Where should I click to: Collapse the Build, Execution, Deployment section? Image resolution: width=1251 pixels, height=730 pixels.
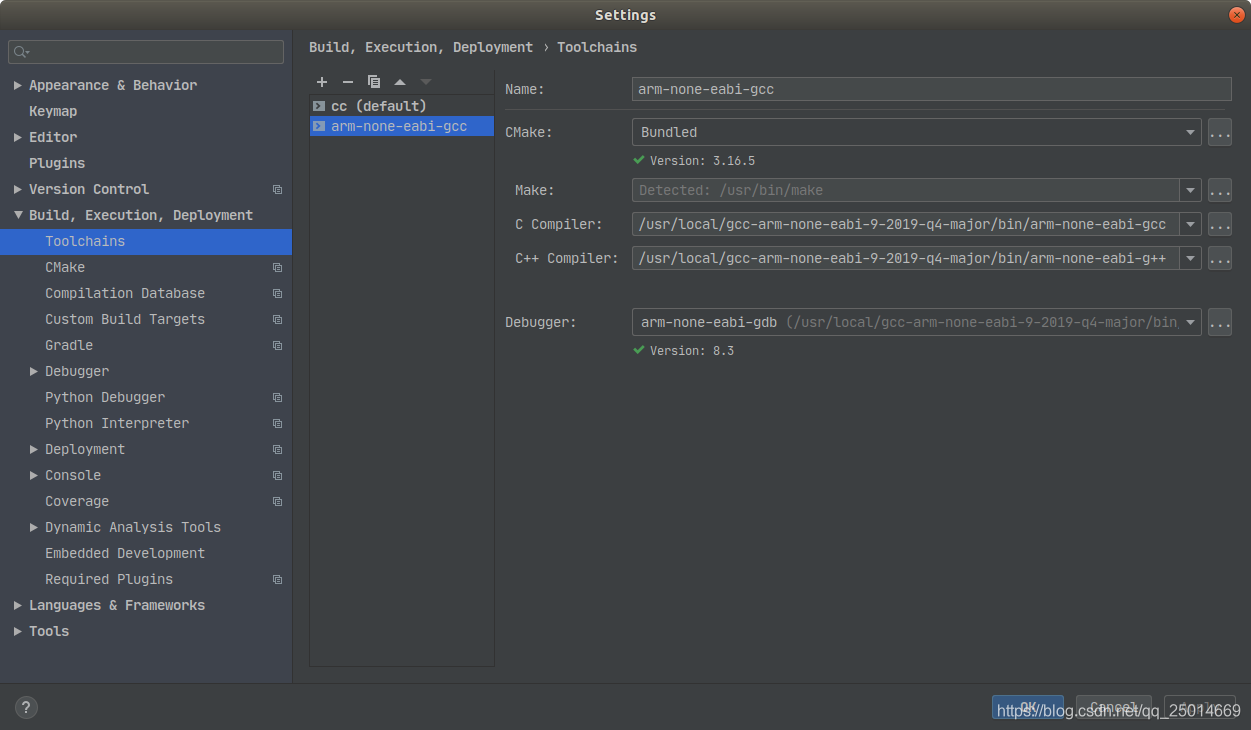pyautogui.click(x=16, y=214)
